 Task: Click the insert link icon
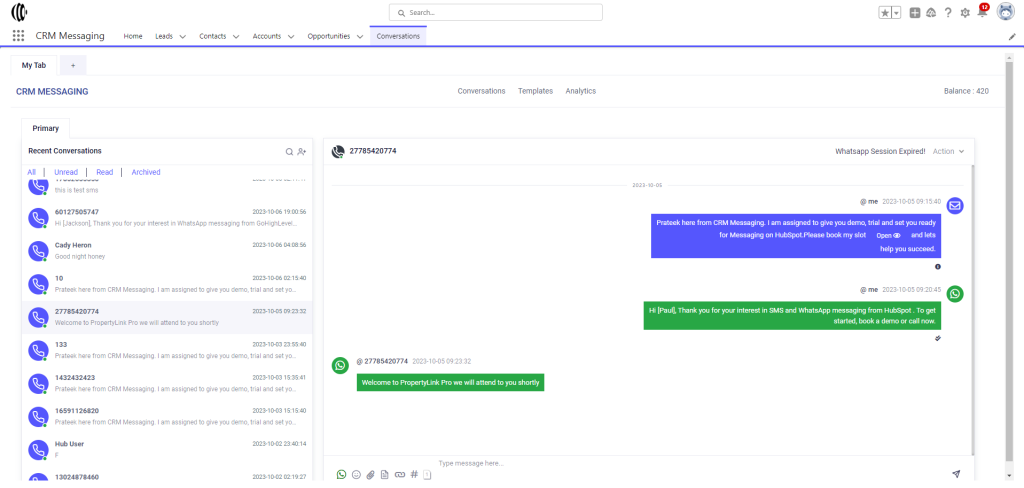tap(399, 474)
